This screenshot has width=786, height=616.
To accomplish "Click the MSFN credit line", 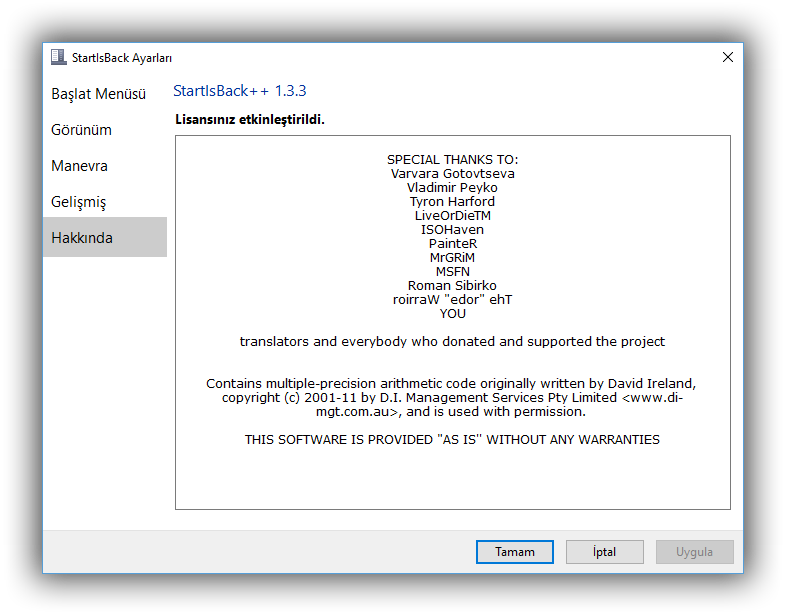I will 453,272.
